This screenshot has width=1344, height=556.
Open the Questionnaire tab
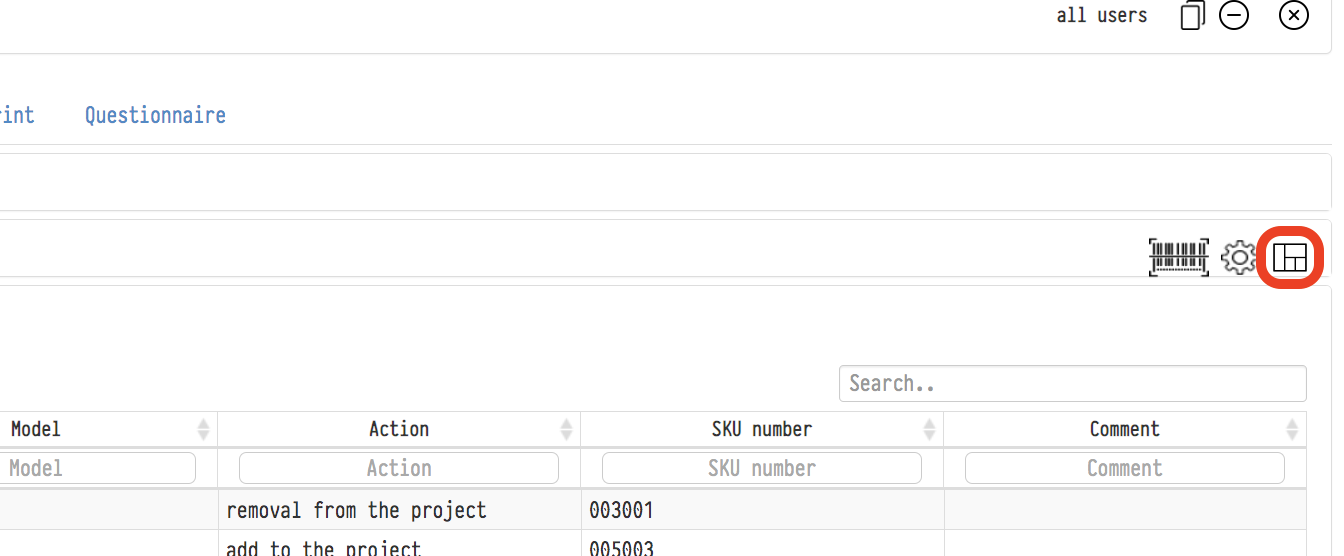click(155, 115)
